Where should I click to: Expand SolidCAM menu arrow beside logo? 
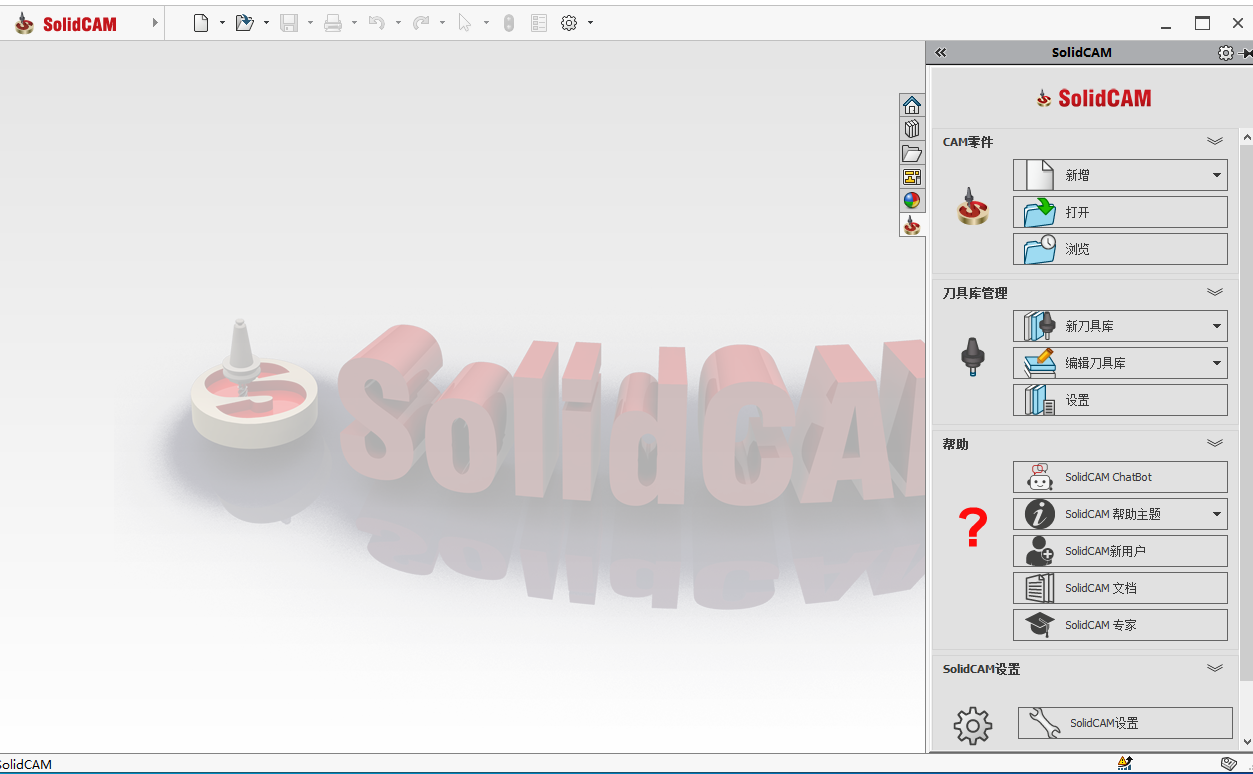pyautogui.click(x=155, y=23)
